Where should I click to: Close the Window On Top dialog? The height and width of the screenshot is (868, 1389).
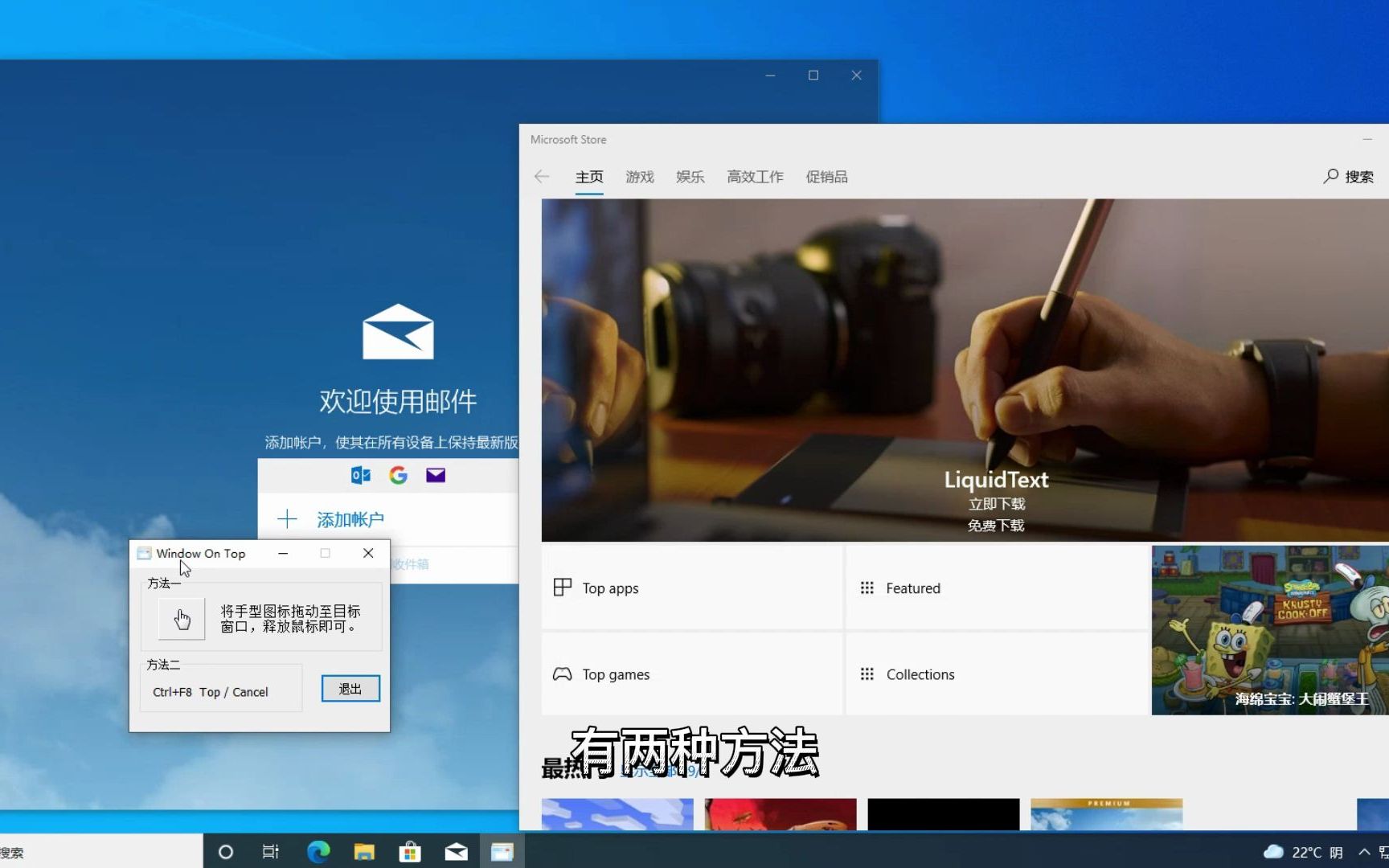[x=368, y=553]
